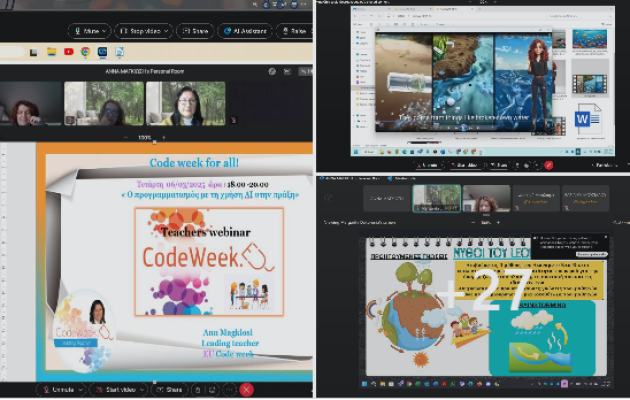Open the three-dot More options button
The width and height of the screenshot is (630, 400).
tap(229, 390)
